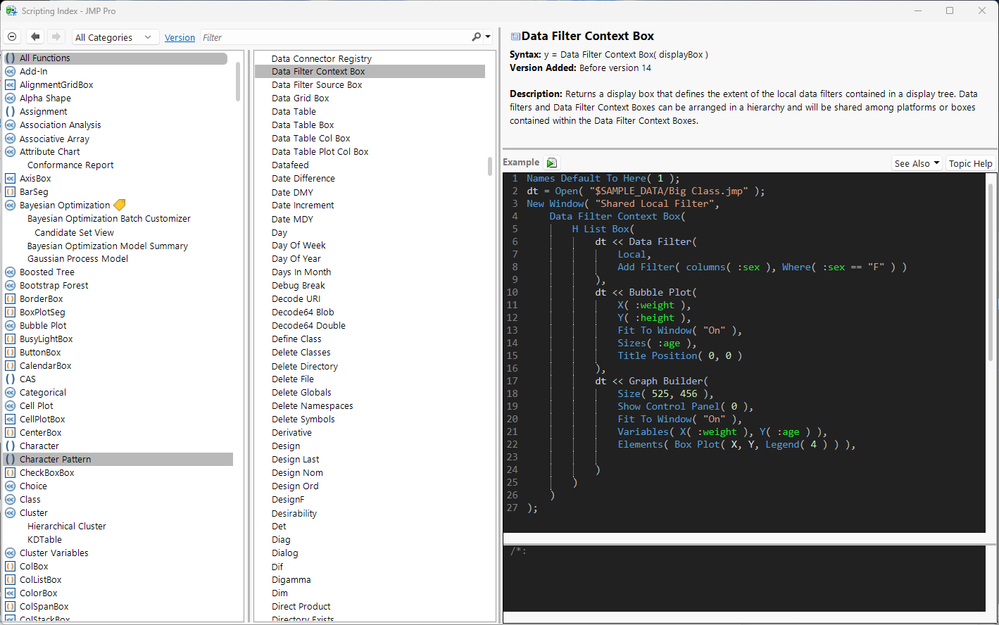Go back with the left arrow icon
Screen dimensions: 999x625
[35, 37]
